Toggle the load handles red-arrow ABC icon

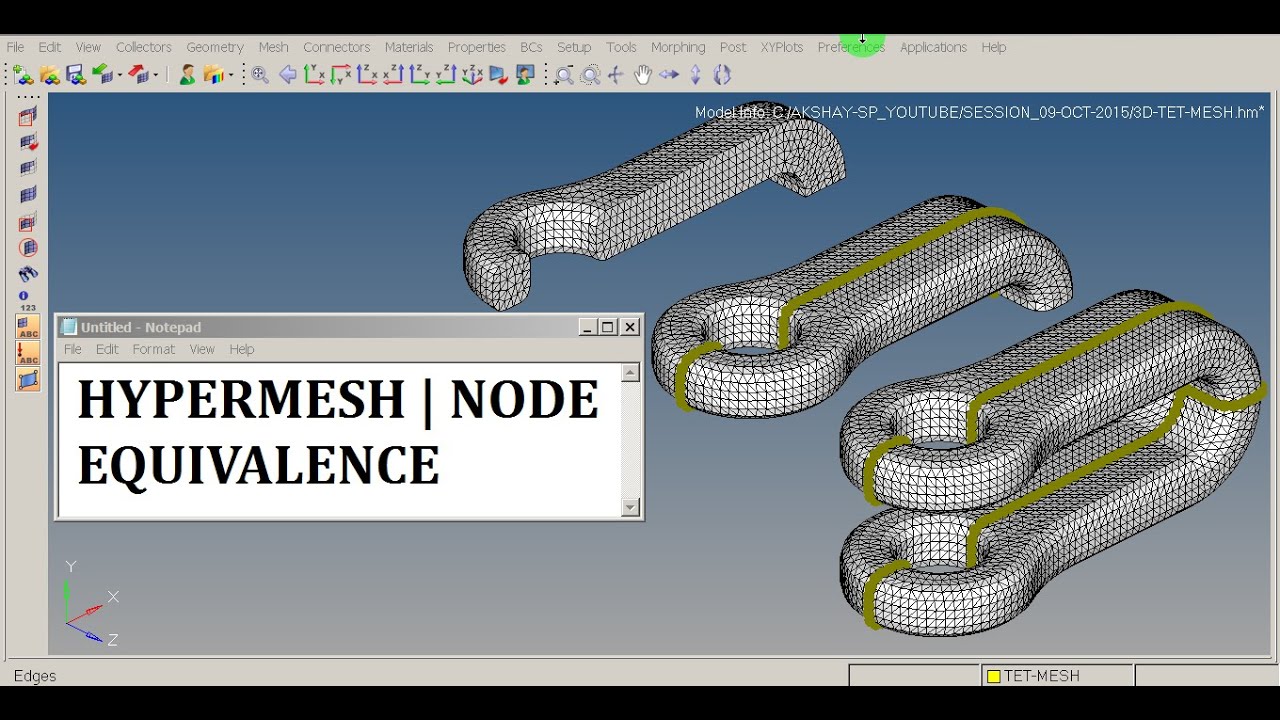click(28, 353)
